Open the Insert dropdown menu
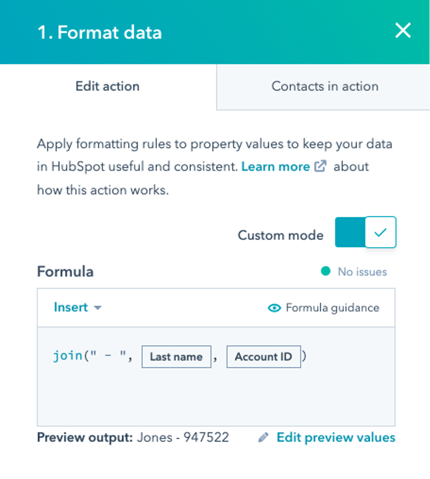 [77, 307]
